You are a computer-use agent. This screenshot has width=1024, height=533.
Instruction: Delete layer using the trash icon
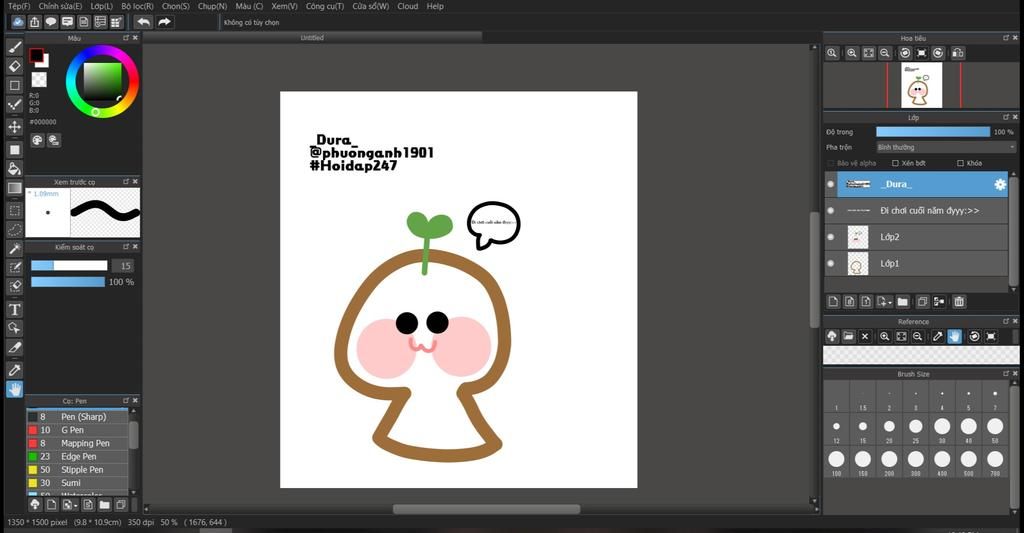(959, 301)
